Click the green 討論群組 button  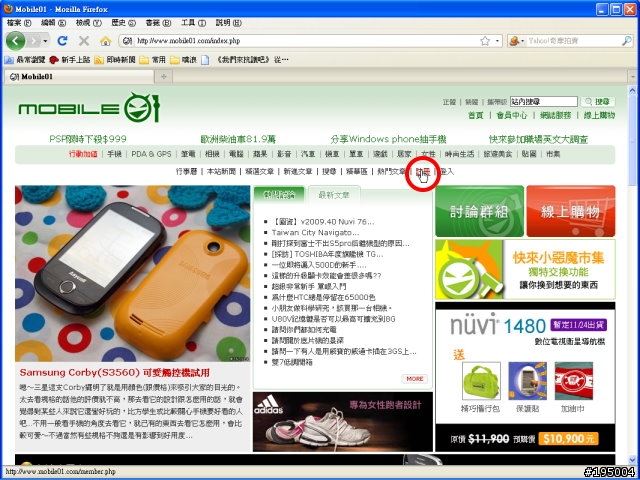(x=480, y=211)
